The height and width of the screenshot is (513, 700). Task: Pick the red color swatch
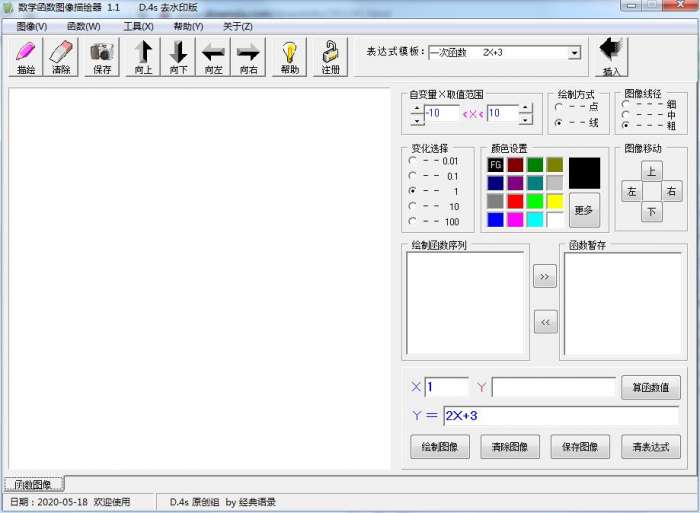tap(515, 201)
